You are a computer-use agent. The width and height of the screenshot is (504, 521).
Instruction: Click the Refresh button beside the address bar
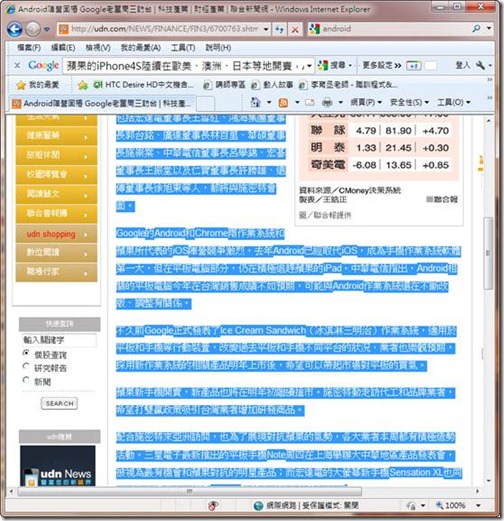click(279, 29)
